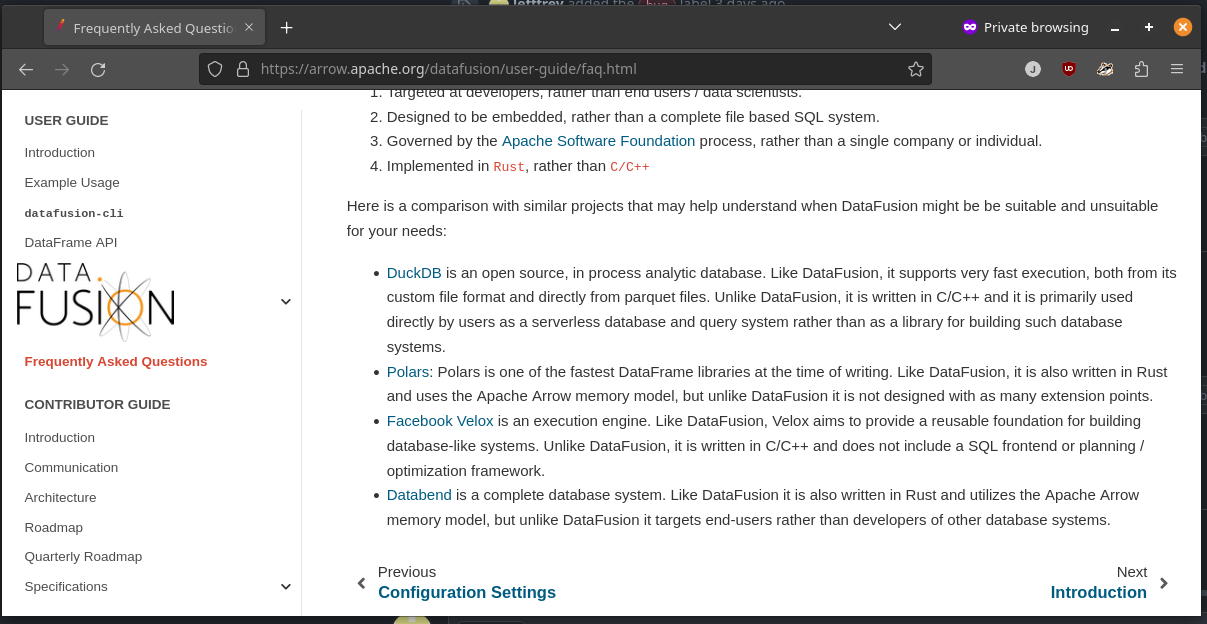Click the USER GUIDE sidebar heading
This screenshot has height=624, width=1207.
click(x=67, y=121)
